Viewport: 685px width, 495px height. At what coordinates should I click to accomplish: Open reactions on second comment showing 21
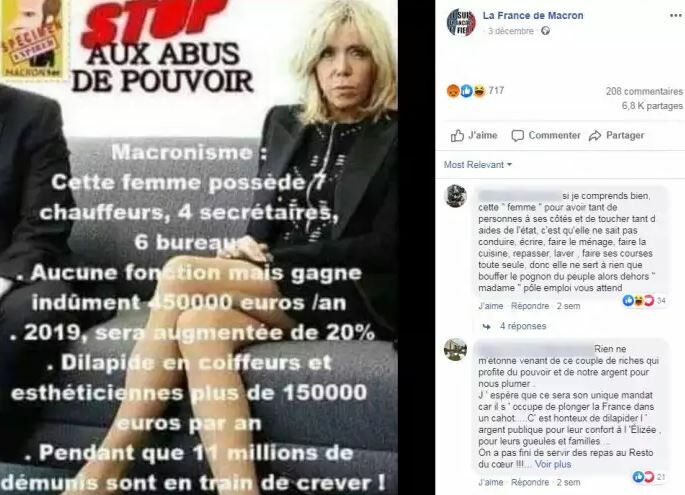point(649,477)
